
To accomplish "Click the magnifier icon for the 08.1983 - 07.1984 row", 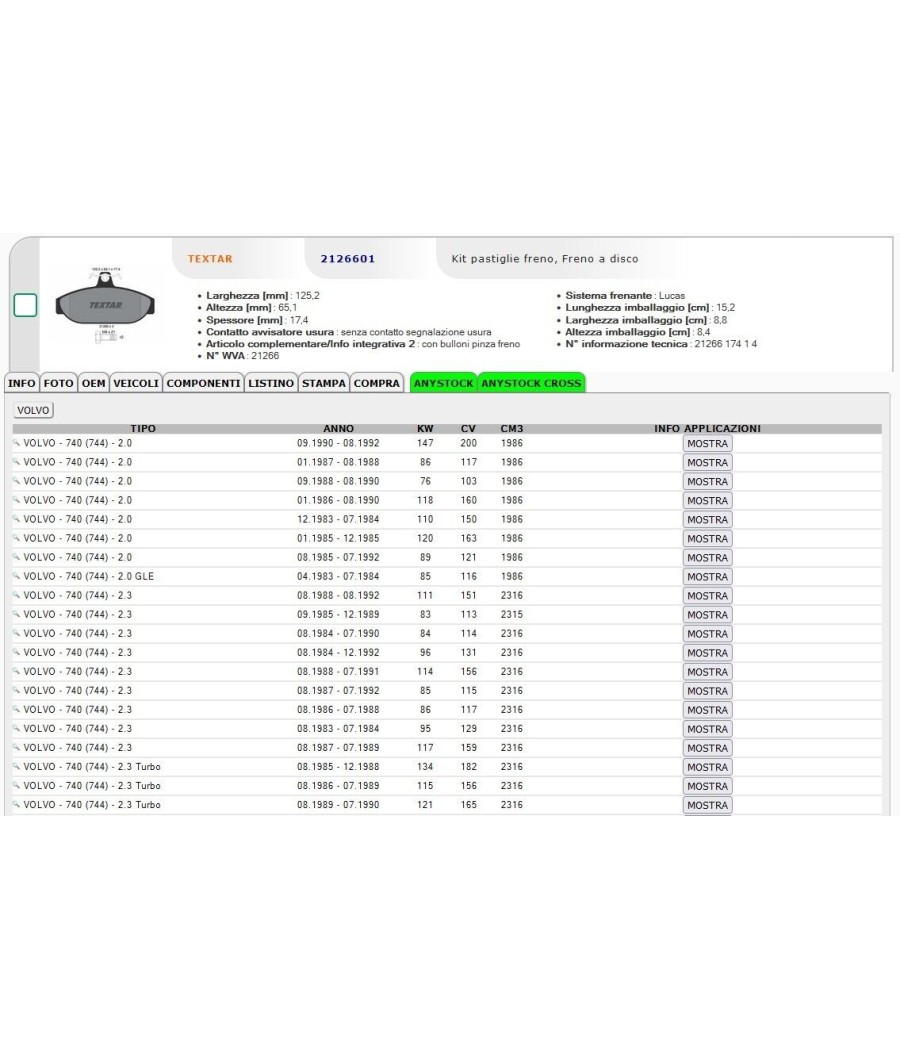I will tap(16, 729).
